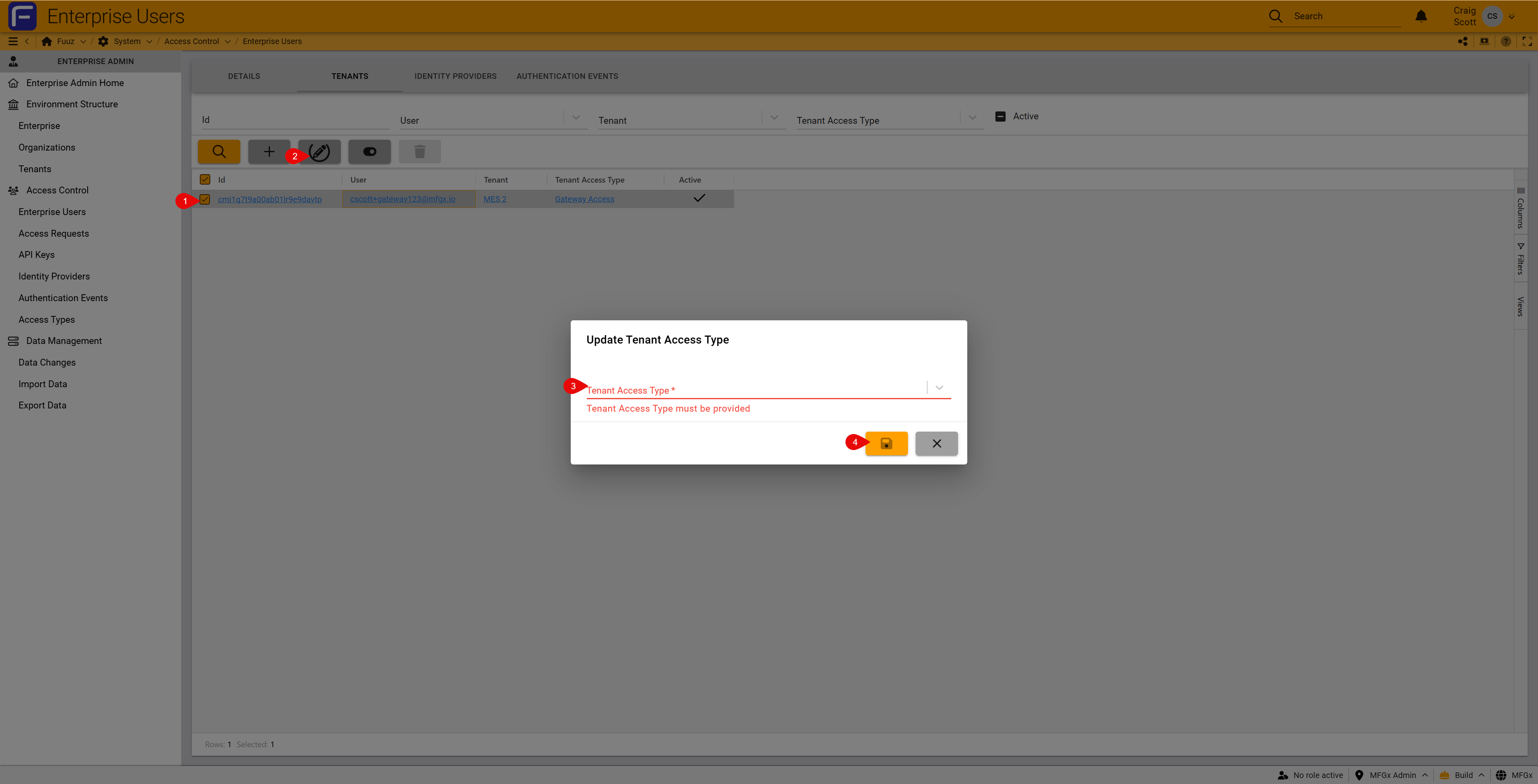Toggle the Active filter checkbox
Screen dimensions: 1538x784
(x=1001, y=117)
